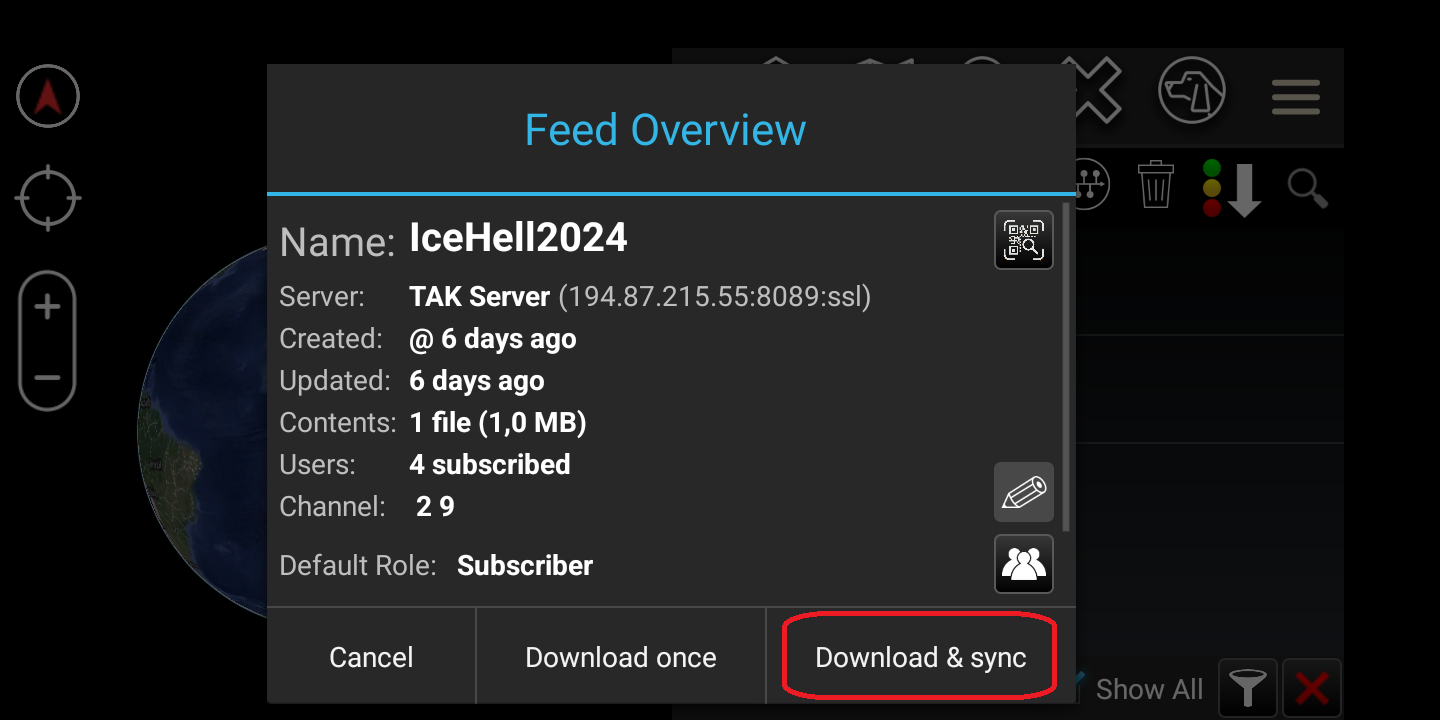
Task: Tap the crosshair self-location icon
Action: [x=47, y=199]
